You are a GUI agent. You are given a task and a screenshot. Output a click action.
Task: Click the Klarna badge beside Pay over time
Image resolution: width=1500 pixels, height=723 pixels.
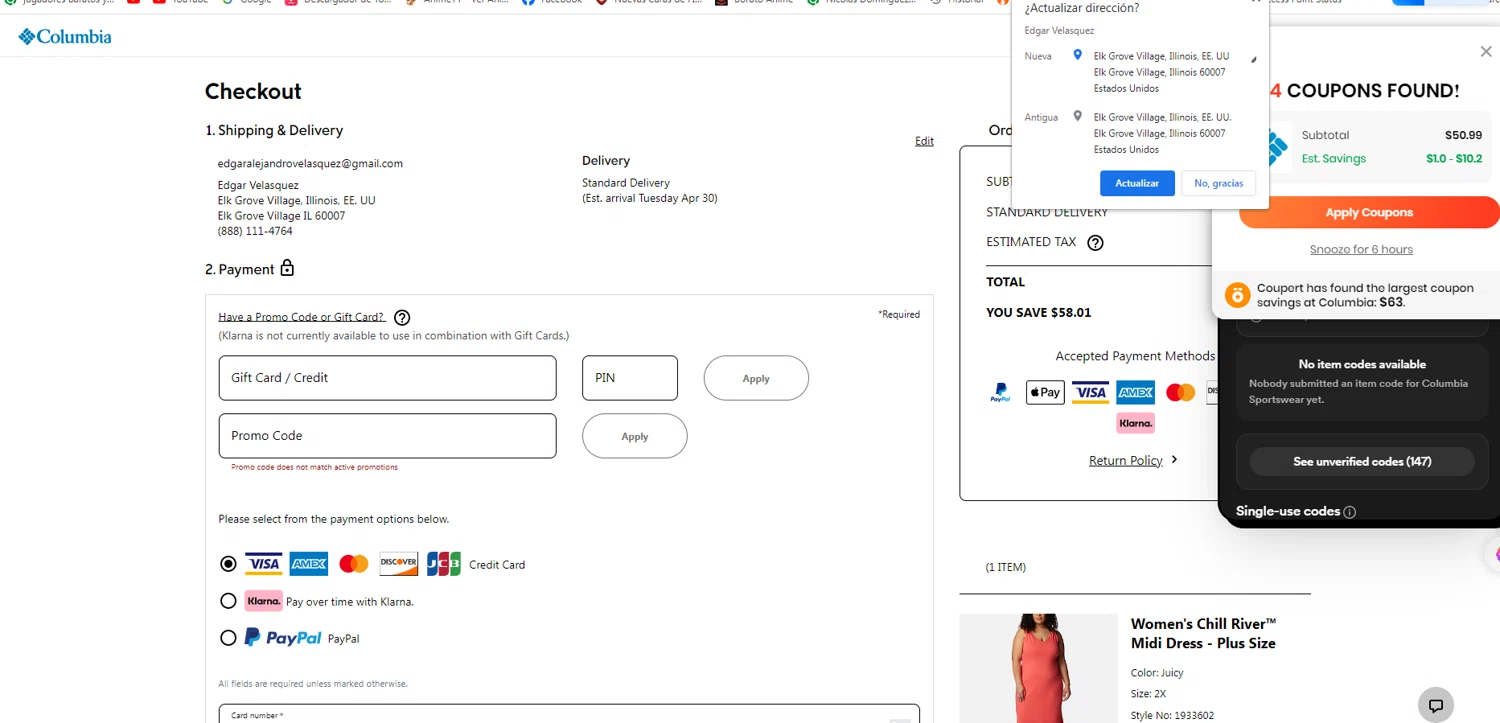[264, 601]
